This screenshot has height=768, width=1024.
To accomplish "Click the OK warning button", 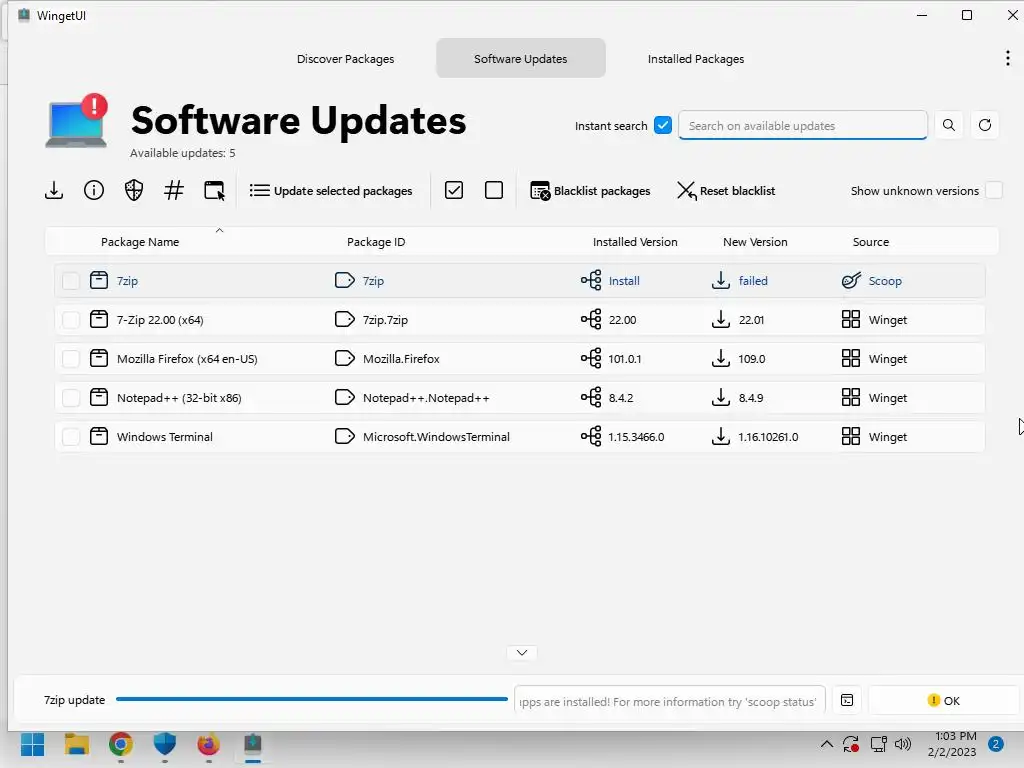I will pyautogui.click(x=943, y=700).
